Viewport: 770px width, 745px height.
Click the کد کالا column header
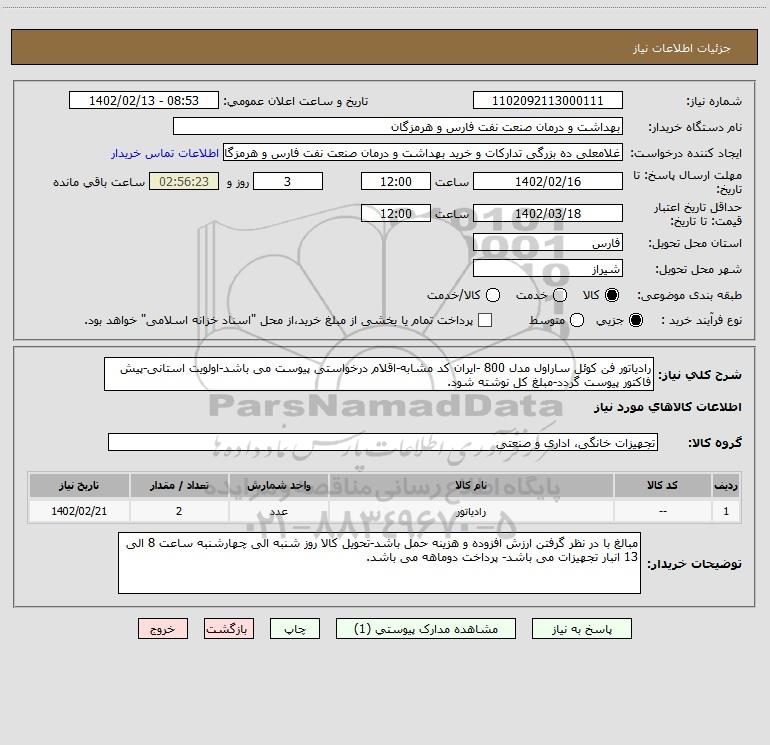(x=662, y=485)
